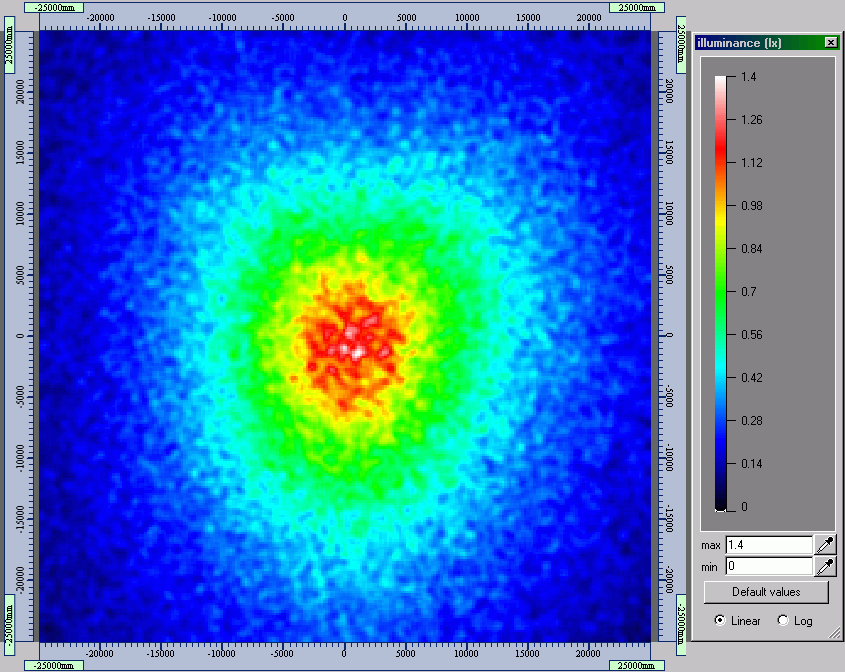The width and height of the screenshot is (845, 672).
Task: Click the 0.14 label on the color scale
Action: tap(752, 464)
